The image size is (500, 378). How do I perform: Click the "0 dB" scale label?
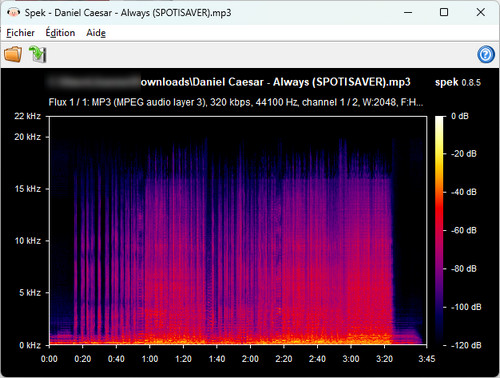click(x=460, y=116)
